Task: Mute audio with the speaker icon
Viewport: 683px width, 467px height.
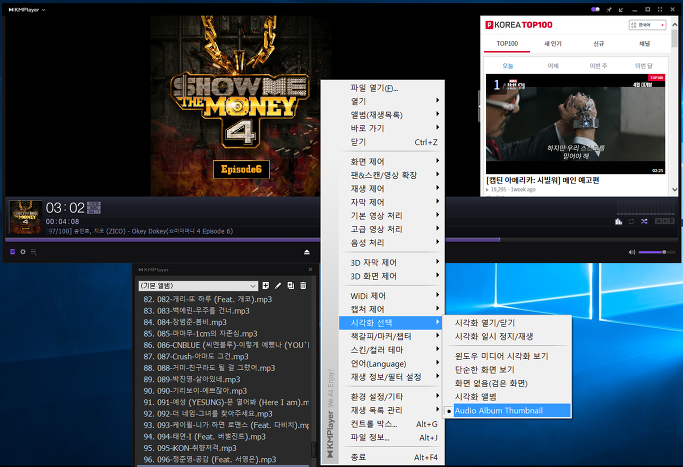Action: 632,252
